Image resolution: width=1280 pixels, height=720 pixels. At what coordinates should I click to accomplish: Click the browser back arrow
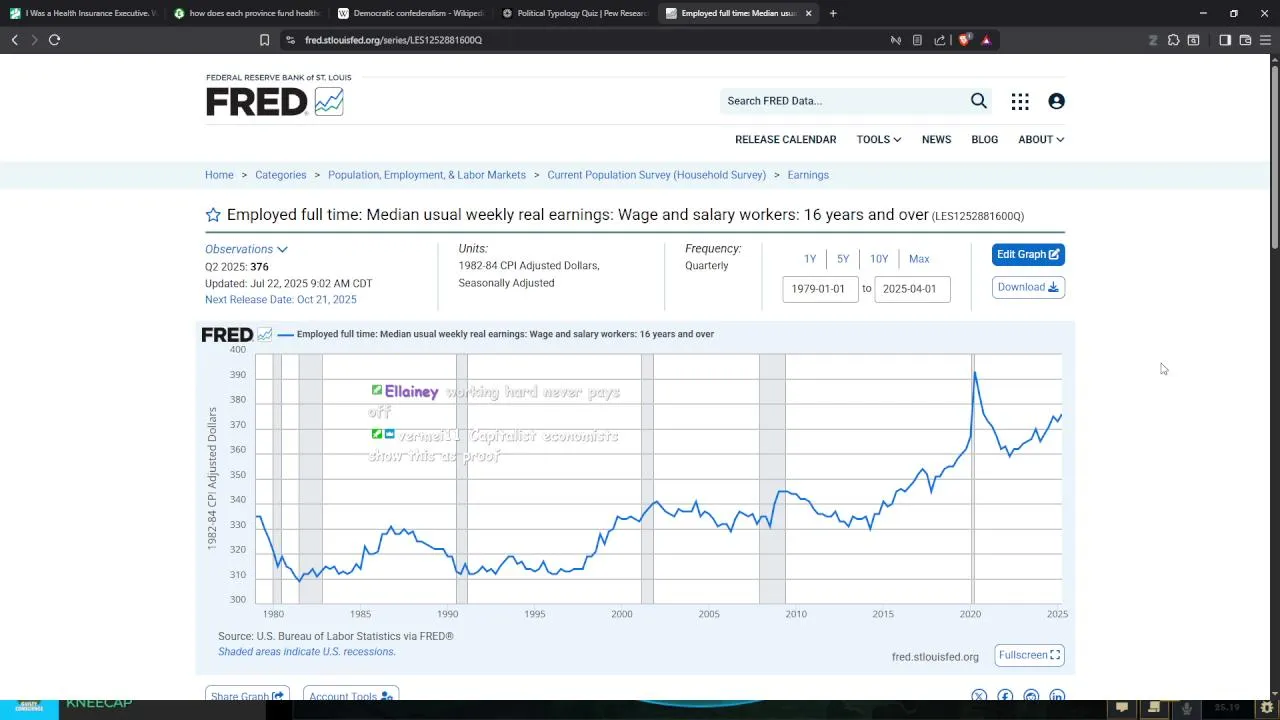[14, 40]
